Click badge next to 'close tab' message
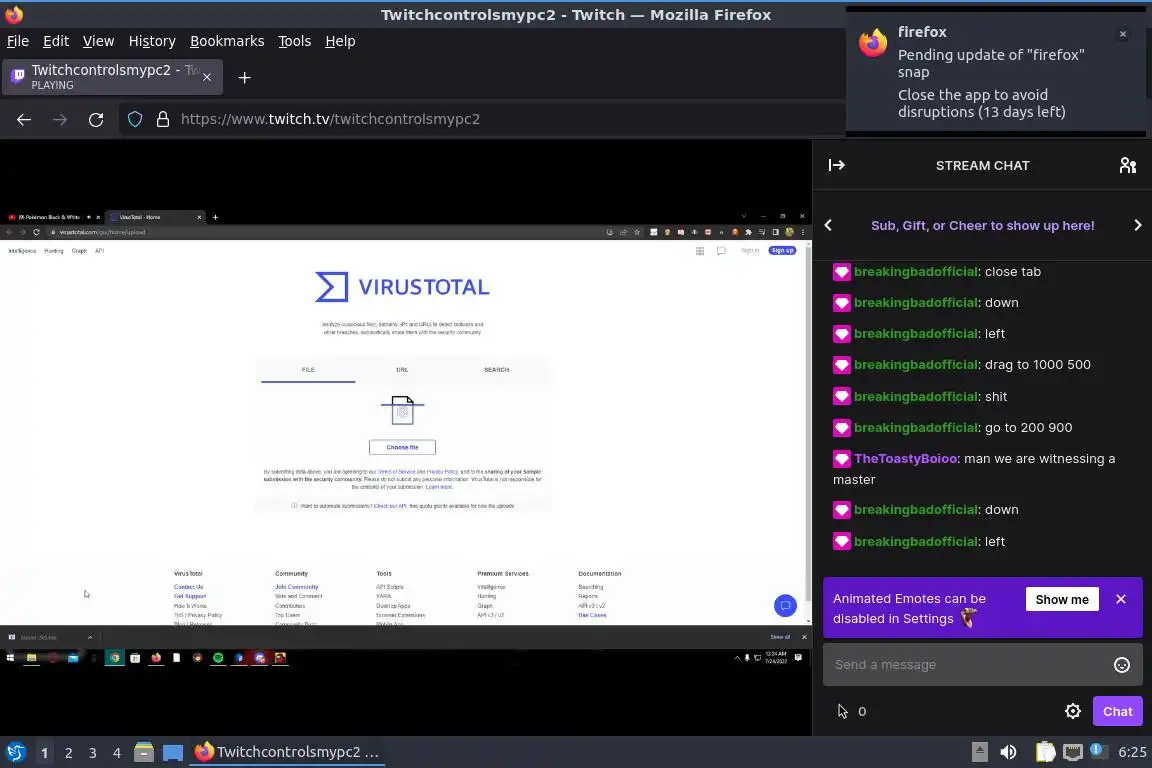This screenshot has height=768, width=1152. click(841, 272)
